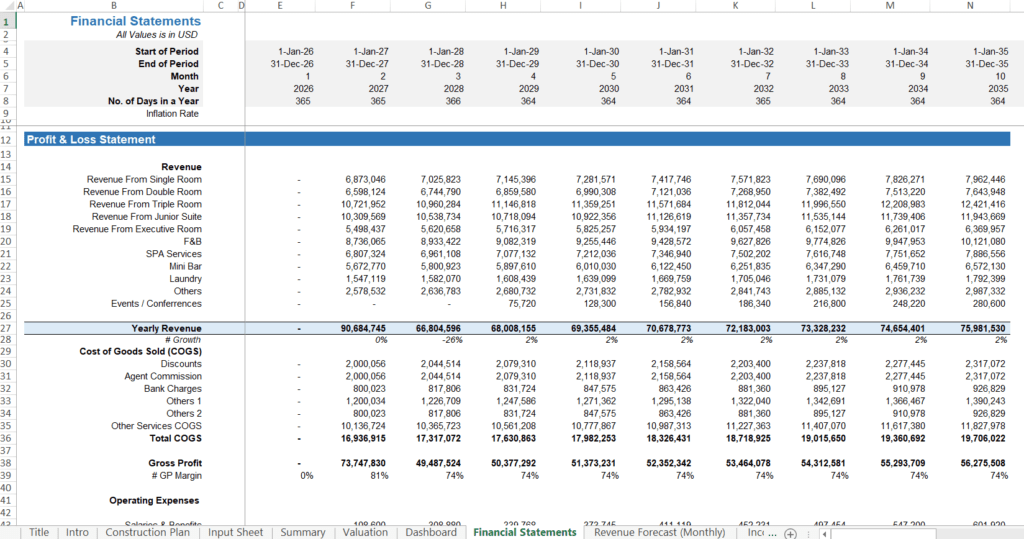
Task: Select the Financial Statements sheet tab
Action: click(x=525, y=532)
